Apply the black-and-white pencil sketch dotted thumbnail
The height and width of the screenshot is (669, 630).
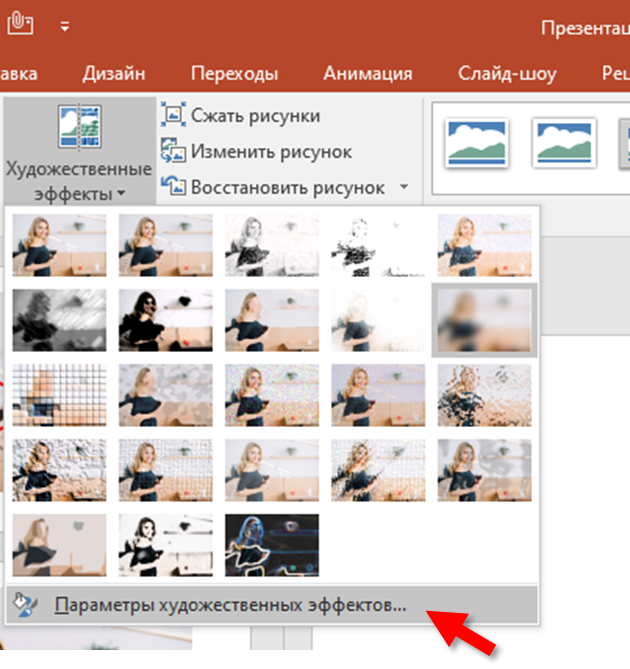point(378,245)
